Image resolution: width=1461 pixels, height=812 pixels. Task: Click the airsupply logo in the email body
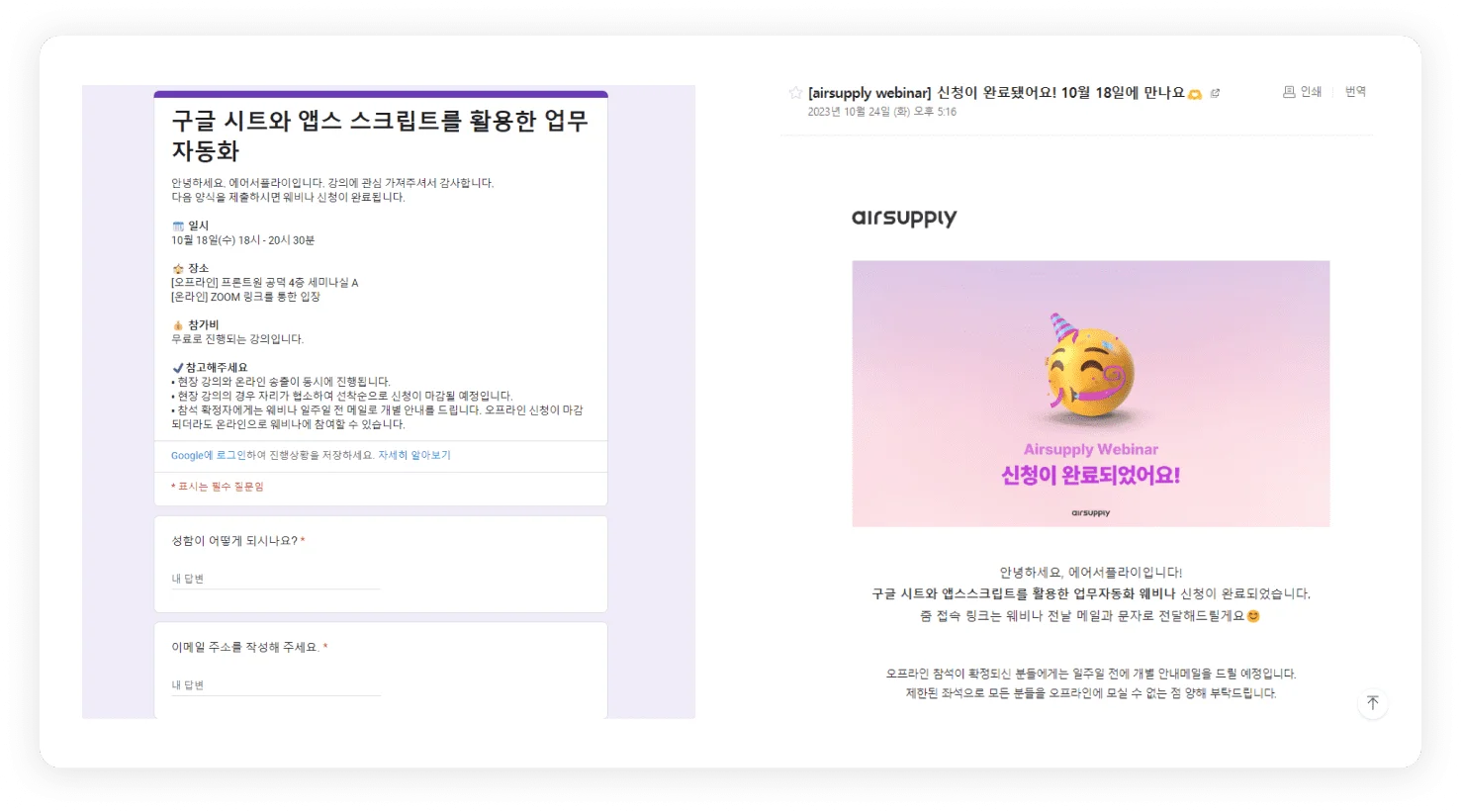[x=903, y=218]
